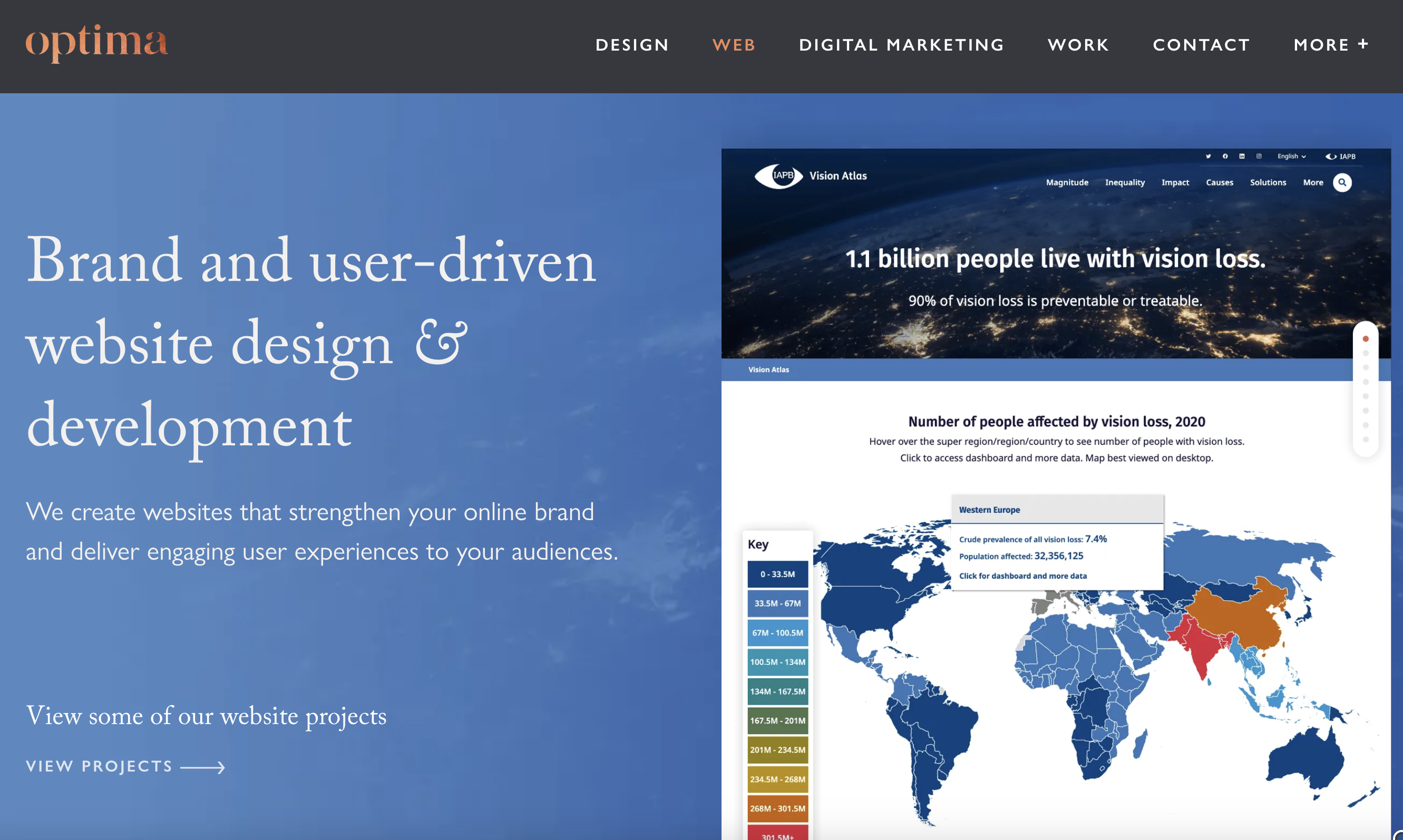Image resolution: width=1403 pixels, height=840 pixels.
Task: Open the Facebook icon link
Action: 1225,156
